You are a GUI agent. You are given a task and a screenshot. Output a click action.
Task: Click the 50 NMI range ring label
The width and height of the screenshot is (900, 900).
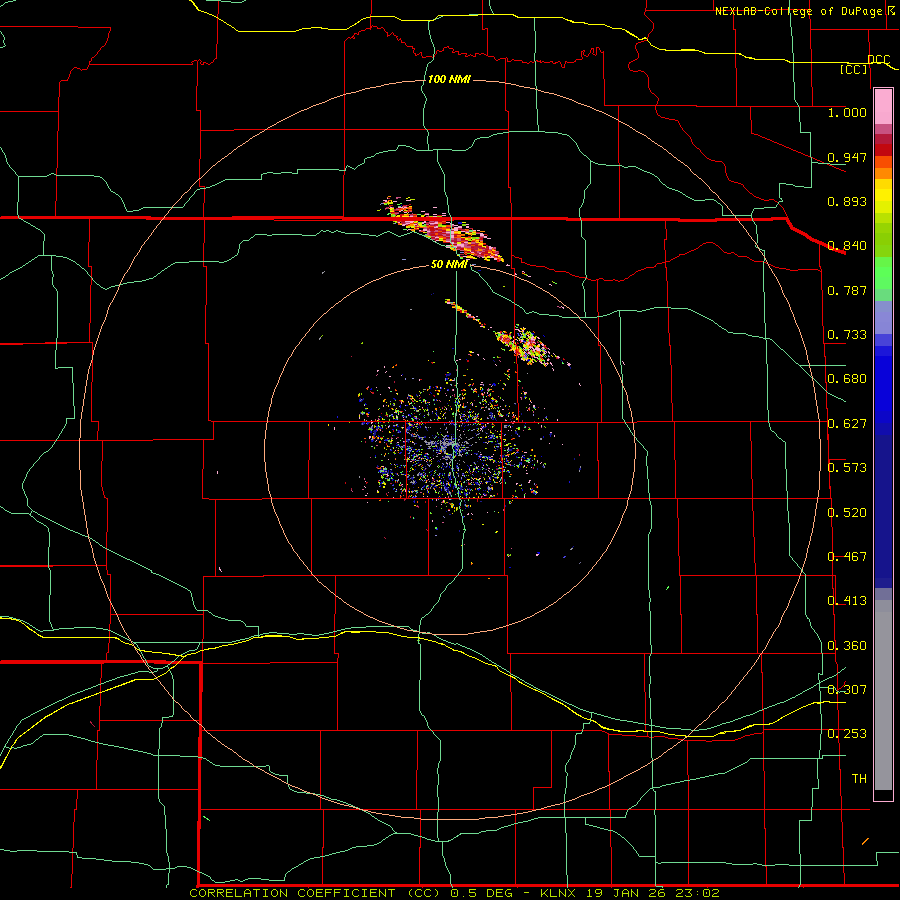[x=449, y=264]
